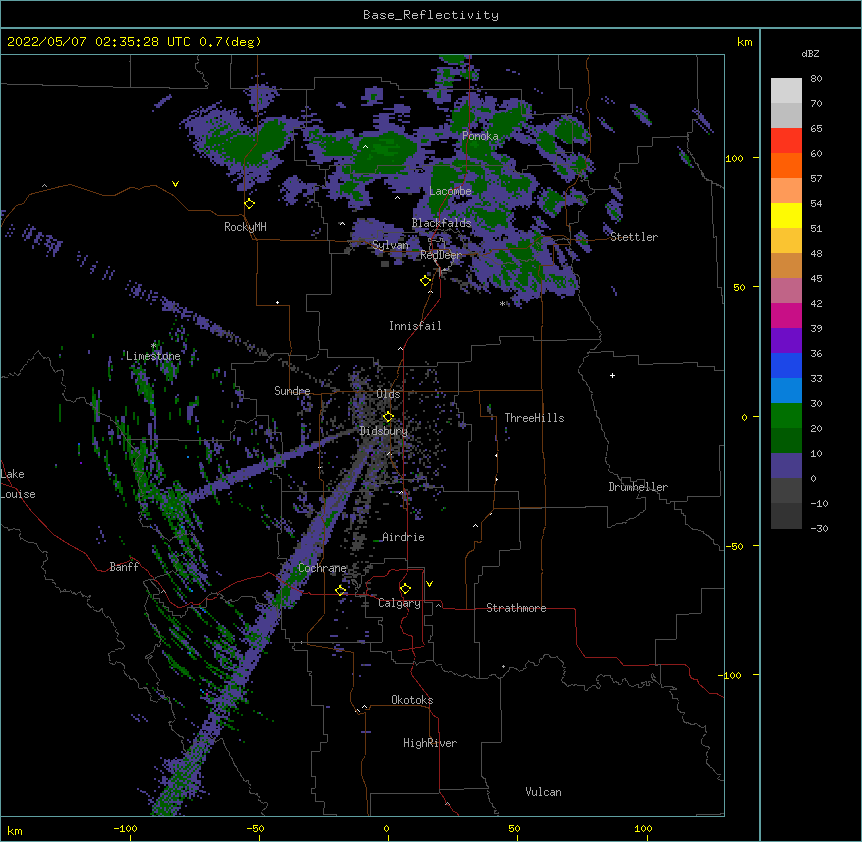Click the yellow diamond marker below Olds
862x842 pixels.
pyautogui.click(x=388, y=417)
